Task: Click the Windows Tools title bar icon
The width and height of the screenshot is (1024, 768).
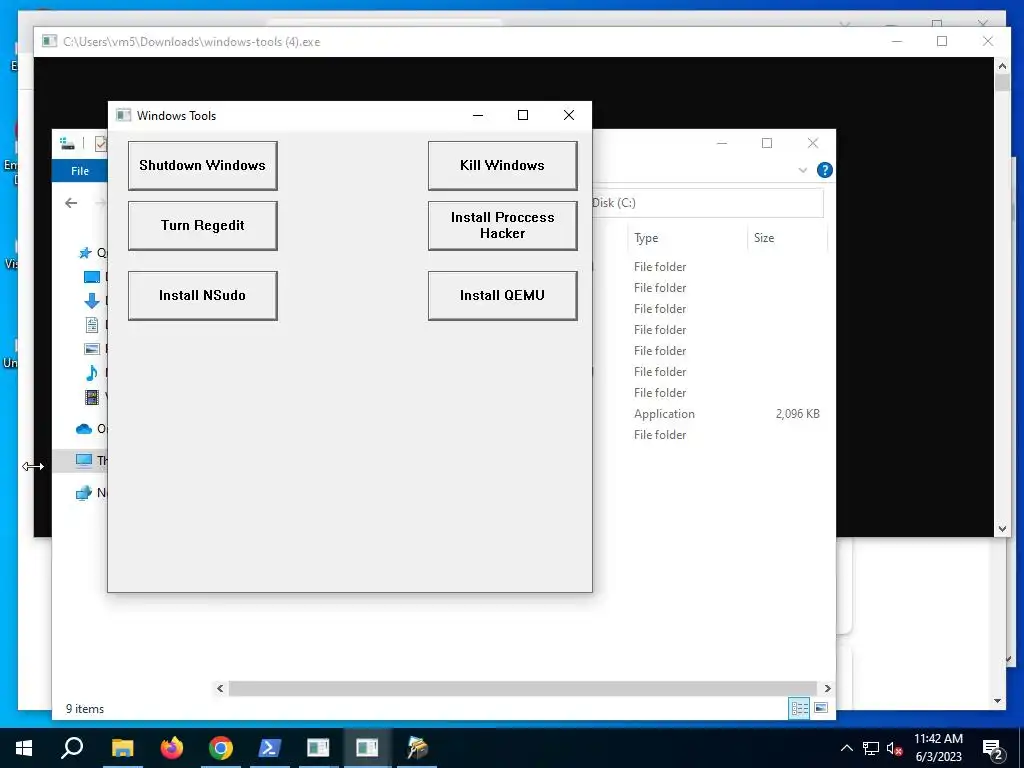Action: coord(123,116)
